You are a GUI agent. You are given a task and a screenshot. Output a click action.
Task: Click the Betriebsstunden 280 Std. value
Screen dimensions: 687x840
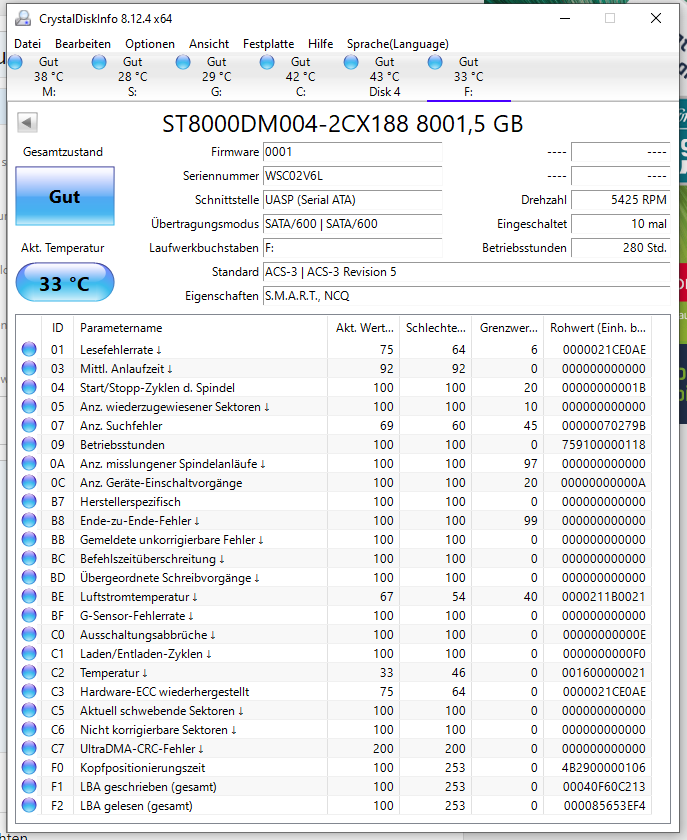621,248
